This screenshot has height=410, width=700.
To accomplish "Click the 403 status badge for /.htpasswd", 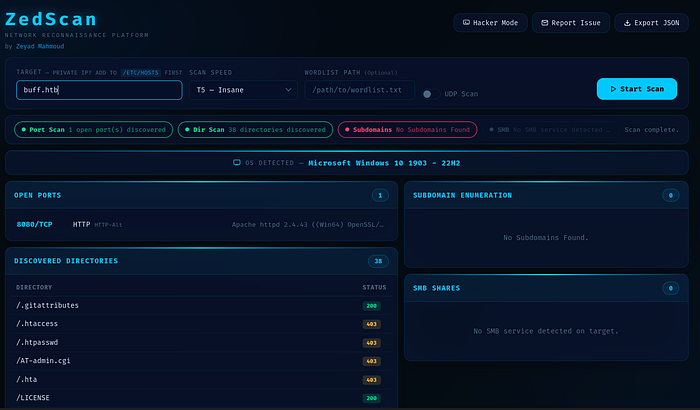I will pos(371,343).
